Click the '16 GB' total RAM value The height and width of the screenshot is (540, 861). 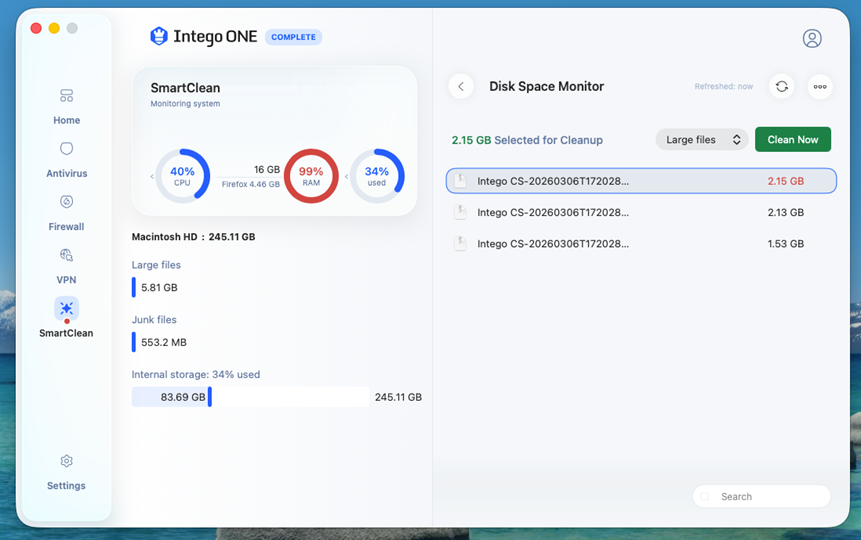267,170
